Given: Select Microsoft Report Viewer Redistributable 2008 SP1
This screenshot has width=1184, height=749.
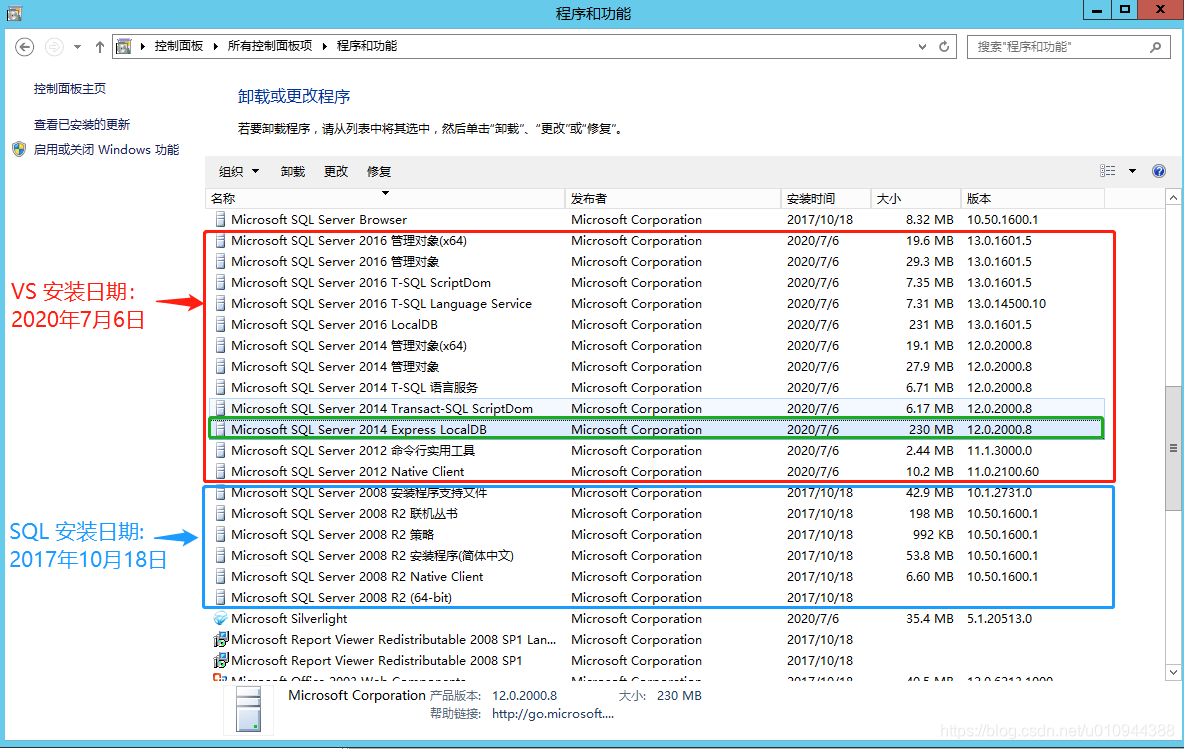Looking at the screenshot, I should point(655,661).
